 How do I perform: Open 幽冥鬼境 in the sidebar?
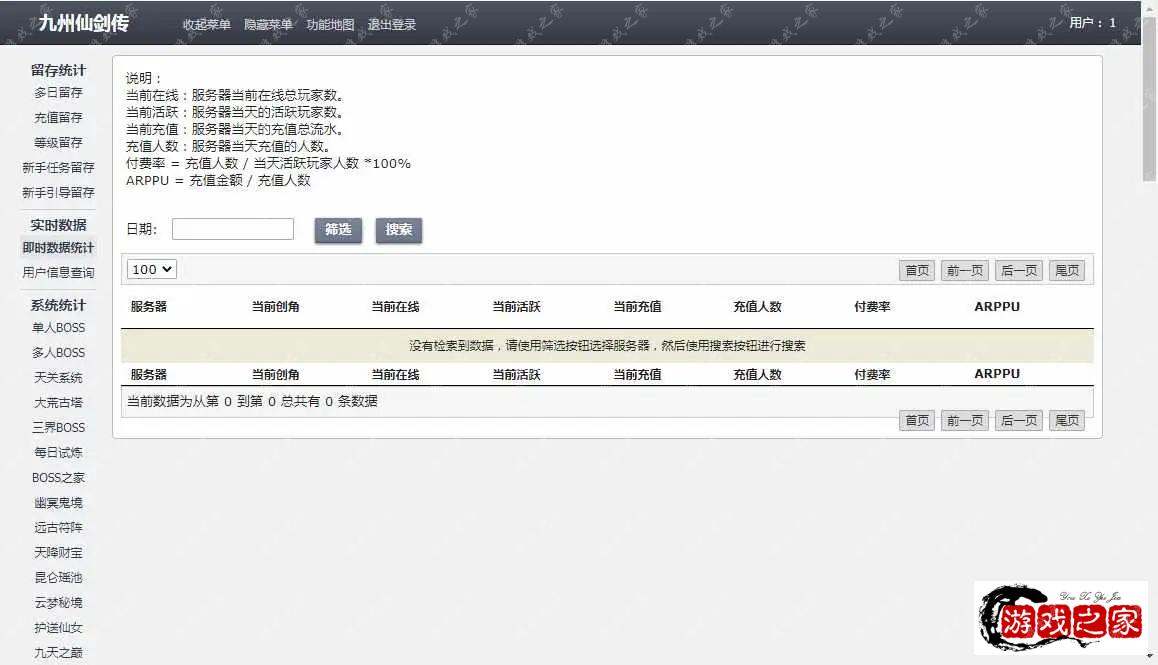(x=58, y=502)
